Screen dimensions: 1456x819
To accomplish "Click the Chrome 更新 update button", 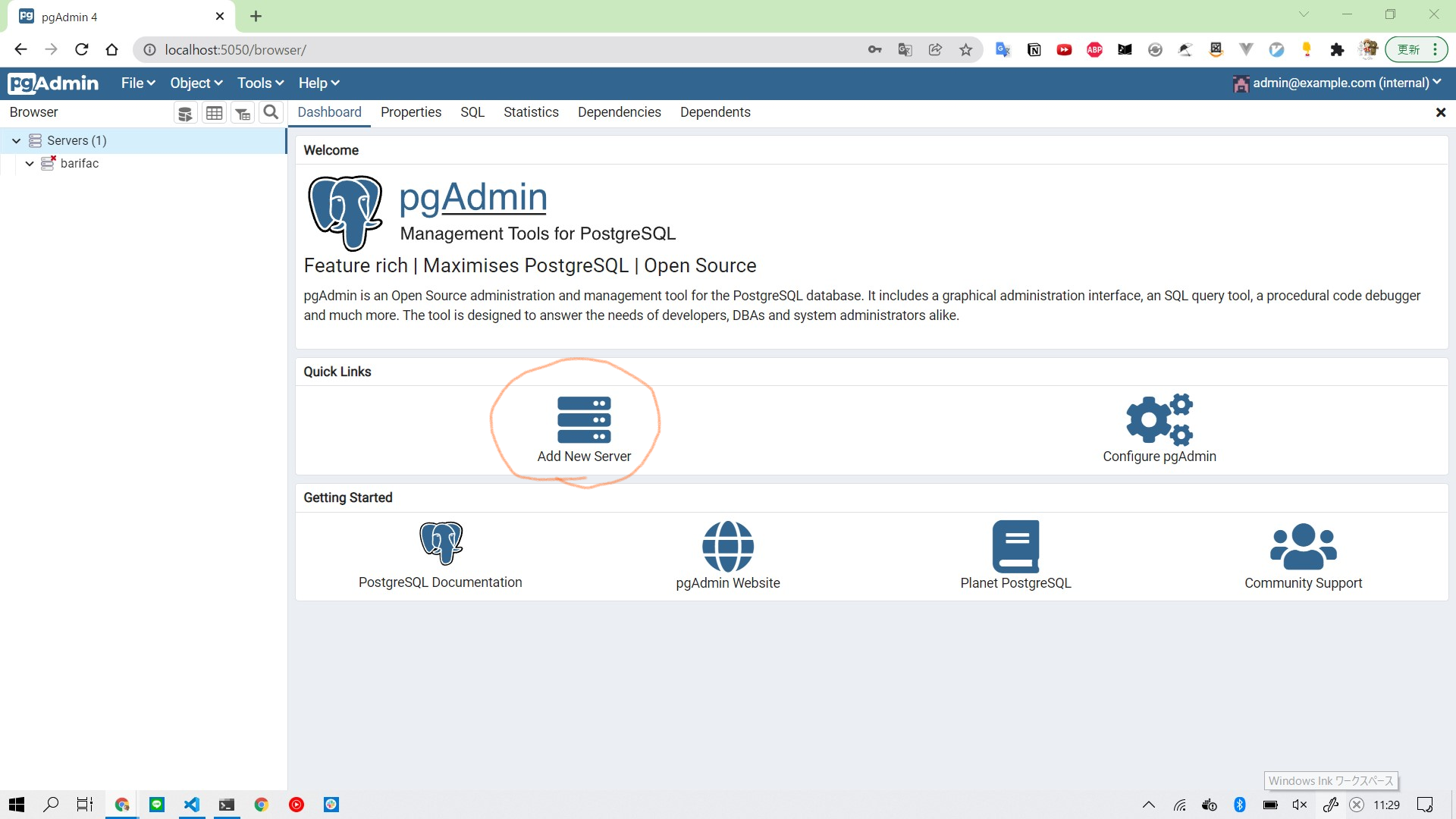I will [1416, 50].
